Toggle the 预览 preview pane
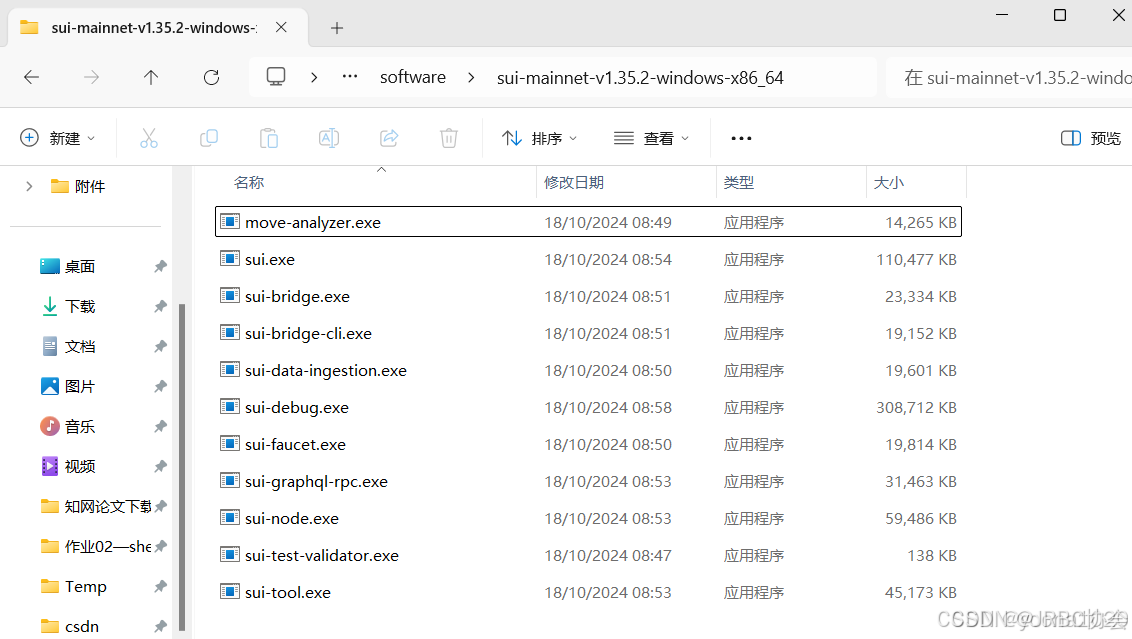Image resolution: width=1132 pixels, height=639 pixels. tap(1090, 138)
